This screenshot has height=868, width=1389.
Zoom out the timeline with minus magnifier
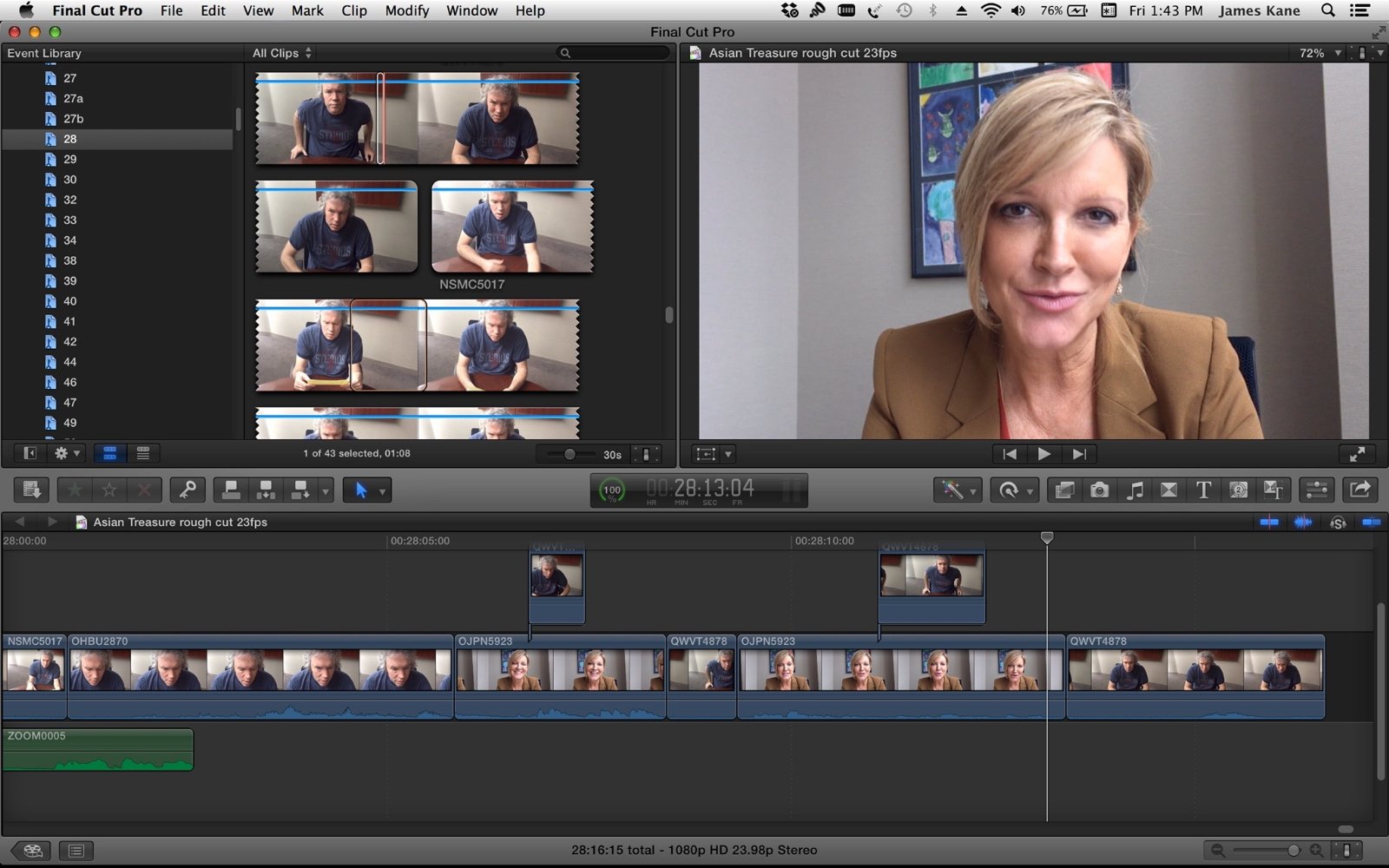1217,851
